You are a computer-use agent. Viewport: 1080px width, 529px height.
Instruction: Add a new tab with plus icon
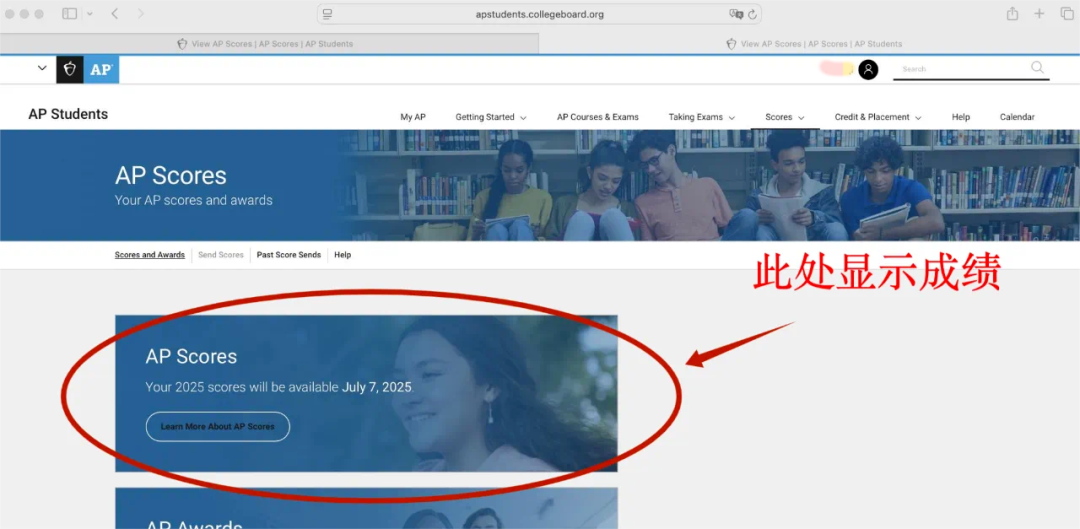pyautogui.click(x=1039, y=14)
